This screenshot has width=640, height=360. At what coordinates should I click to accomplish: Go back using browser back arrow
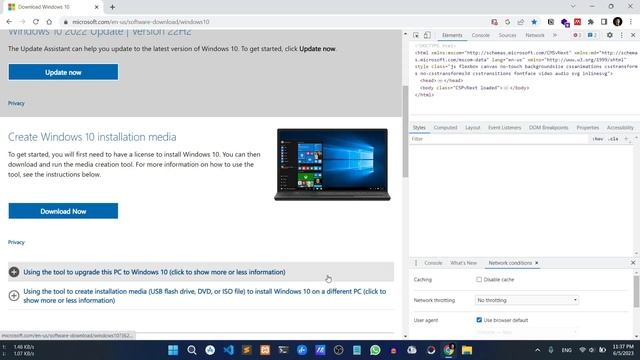coord(9,22)
